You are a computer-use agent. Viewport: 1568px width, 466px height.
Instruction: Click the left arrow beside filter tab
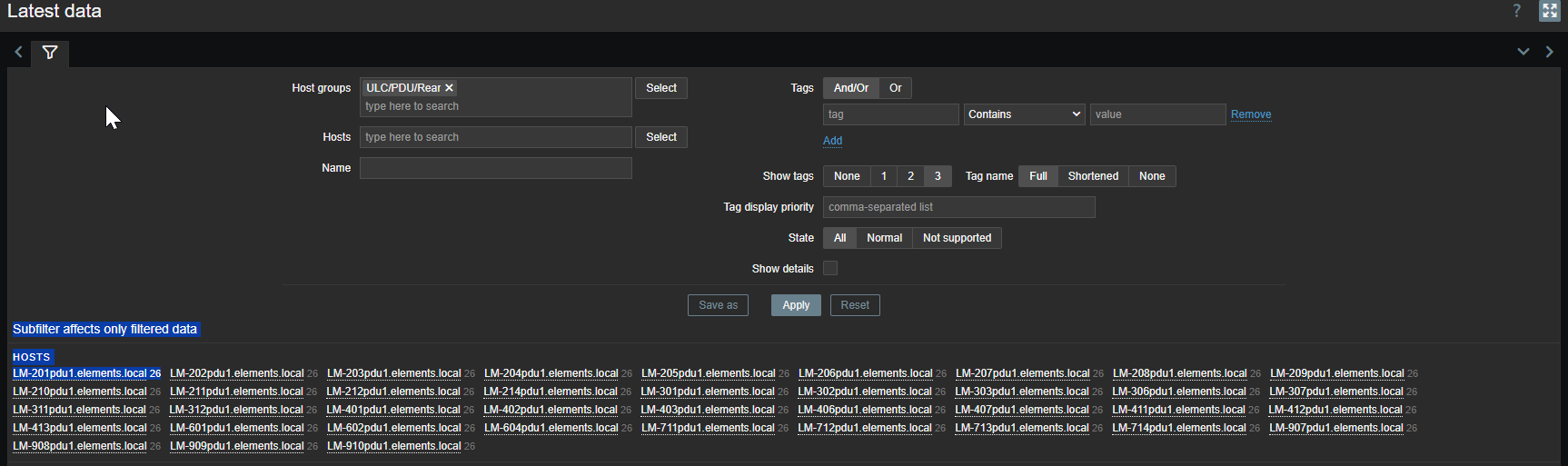18,53
